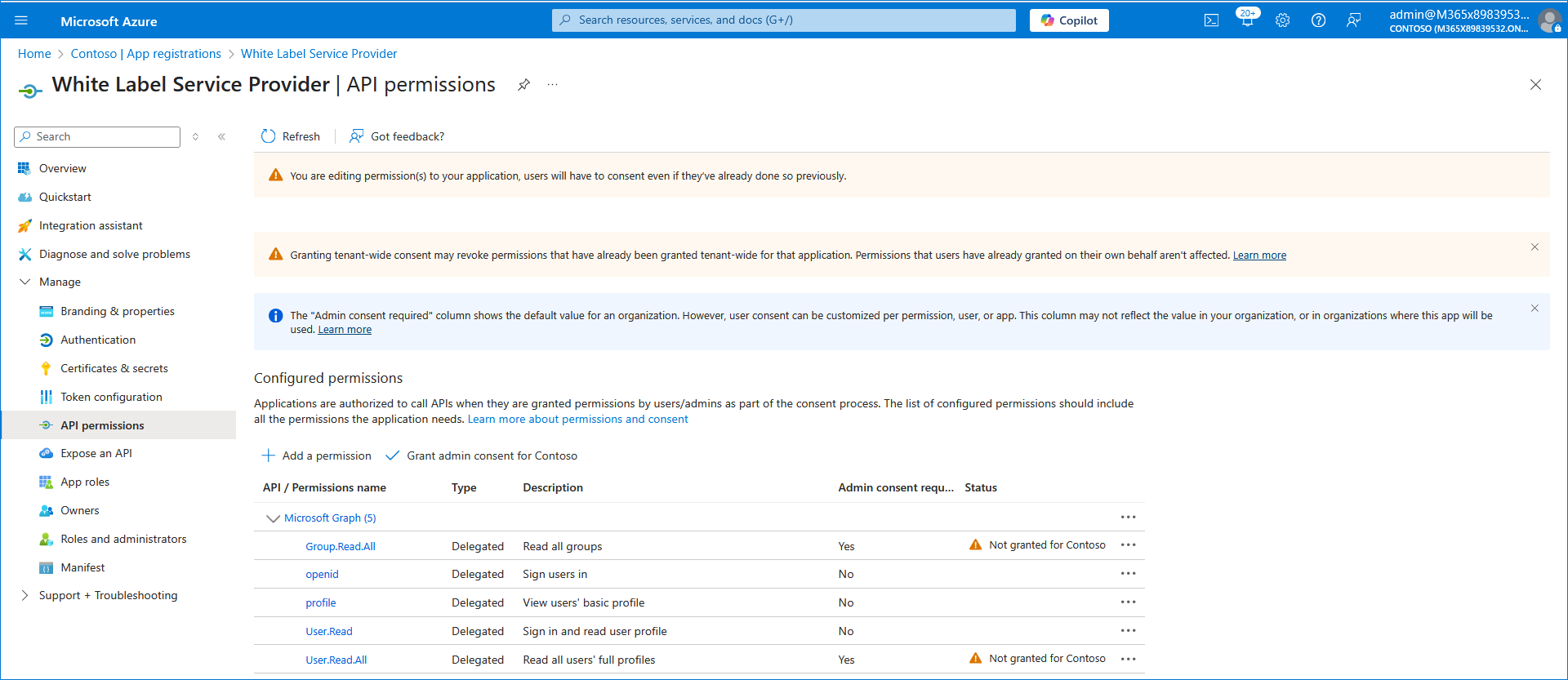Viewport: 1568px width, 680px height.
Task: Open more options for User.Read.All row
Action: [x=1128, y=659]
